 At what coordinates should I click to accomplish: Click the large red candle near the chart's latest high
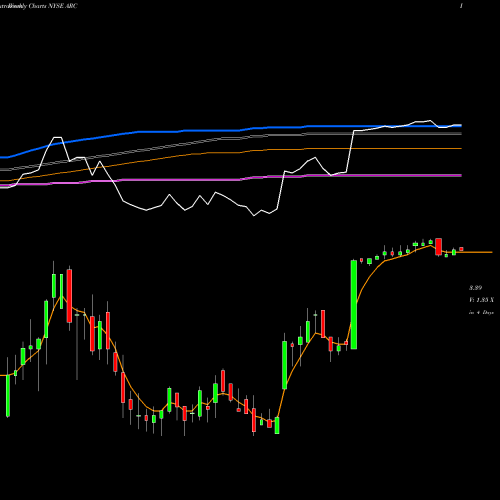[439, 247]
